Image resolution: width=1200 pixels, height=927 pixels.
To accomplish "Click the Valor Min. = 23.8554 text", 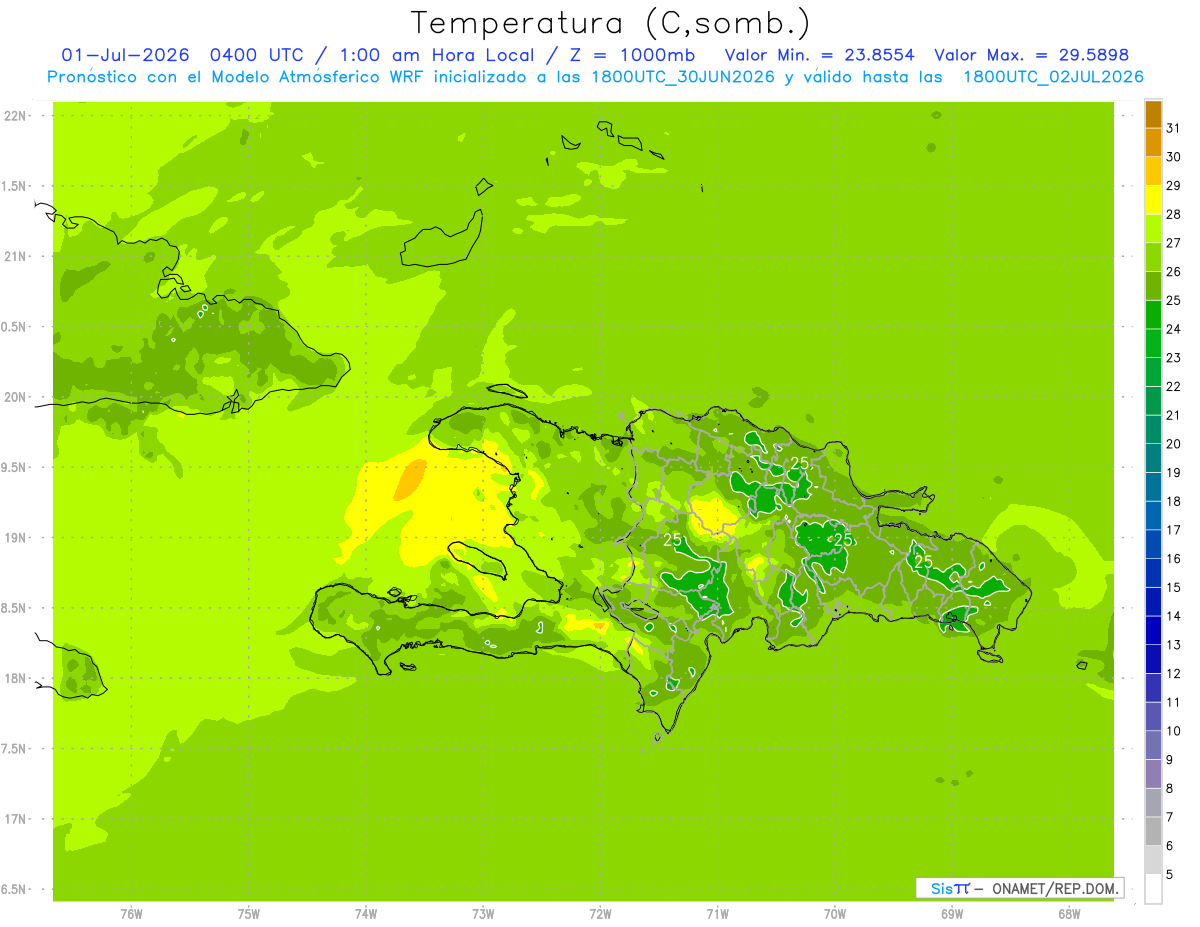I will tap(819, 55).
